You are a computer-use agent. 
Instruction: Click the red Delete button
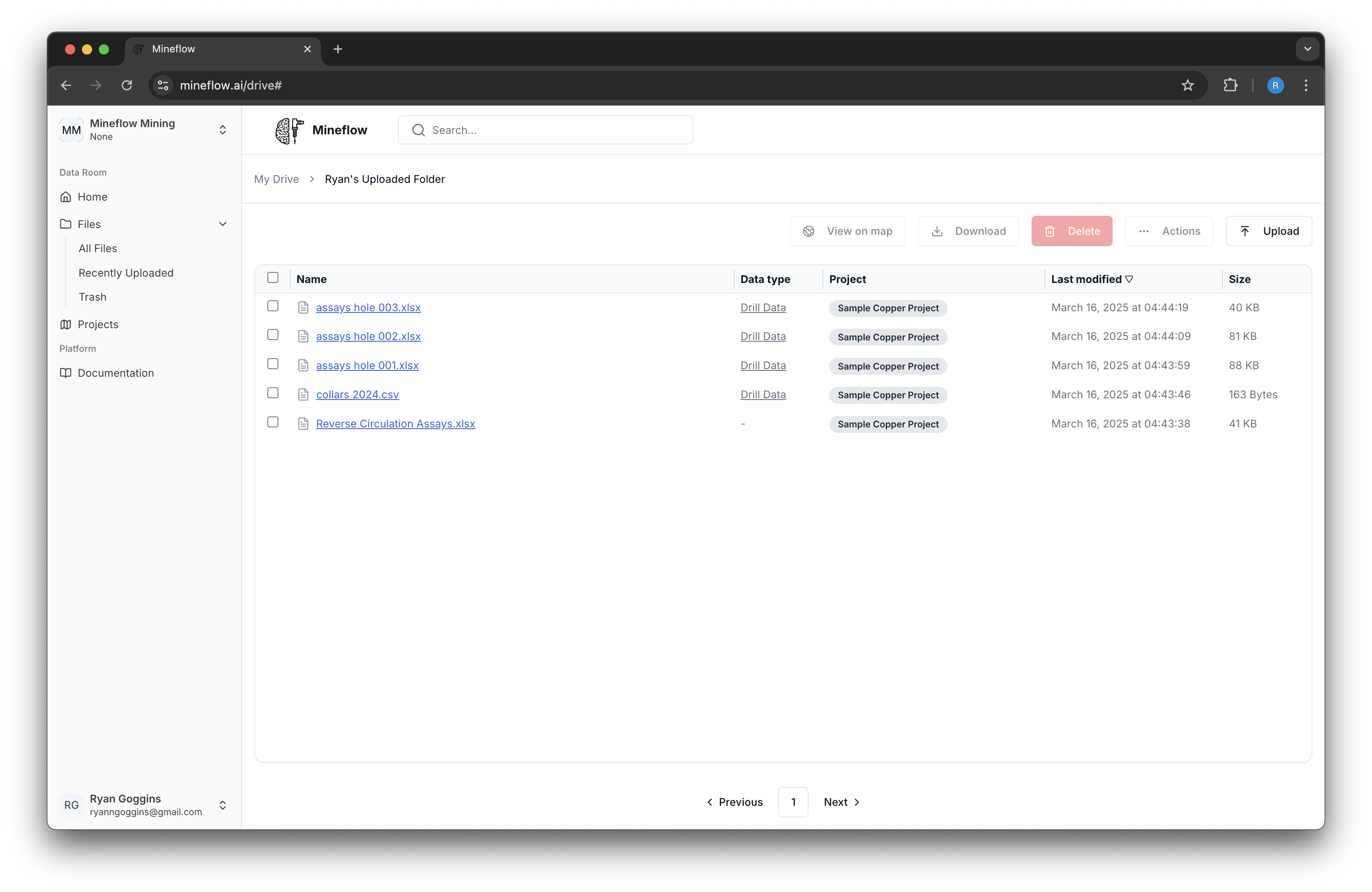coord(1072,231)
